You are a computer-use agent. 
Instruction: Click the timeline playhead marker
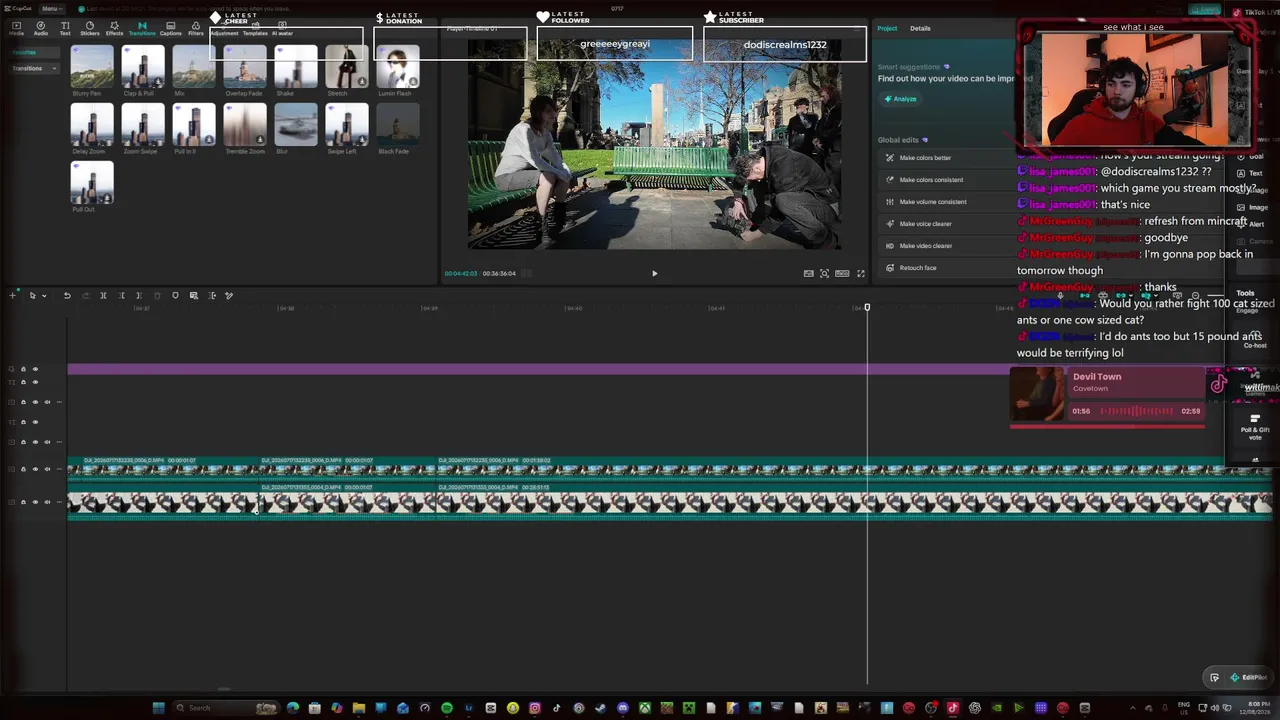click(867, 307)
